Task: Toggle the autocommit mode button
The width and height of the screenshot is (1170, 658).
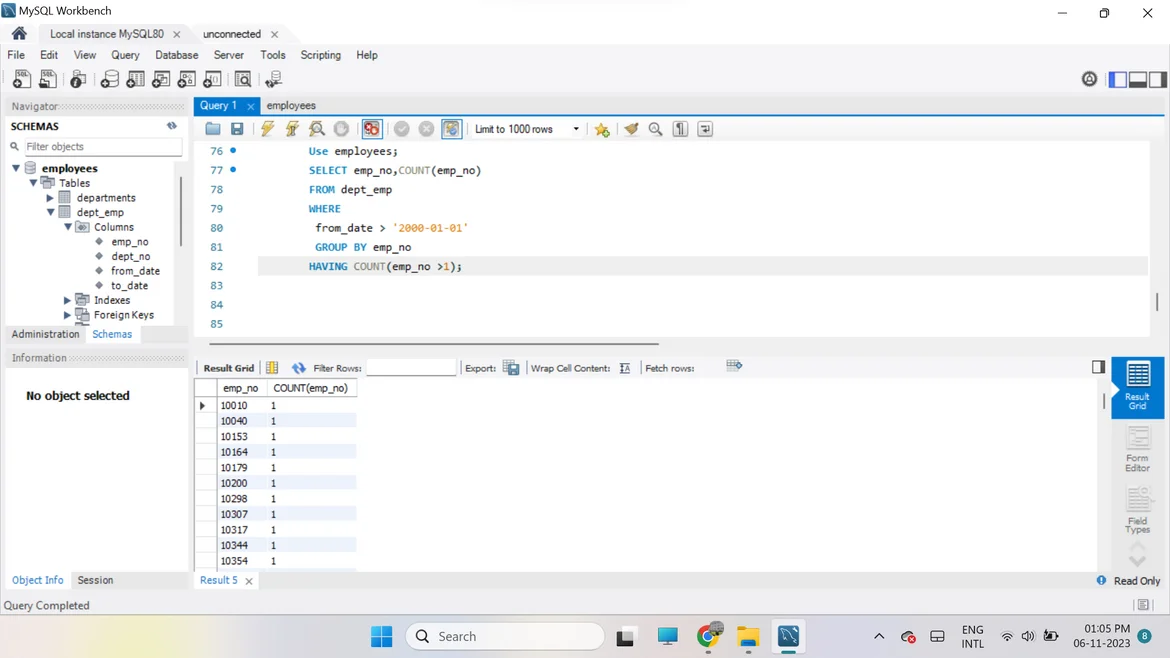Action: tap(451, 129)
